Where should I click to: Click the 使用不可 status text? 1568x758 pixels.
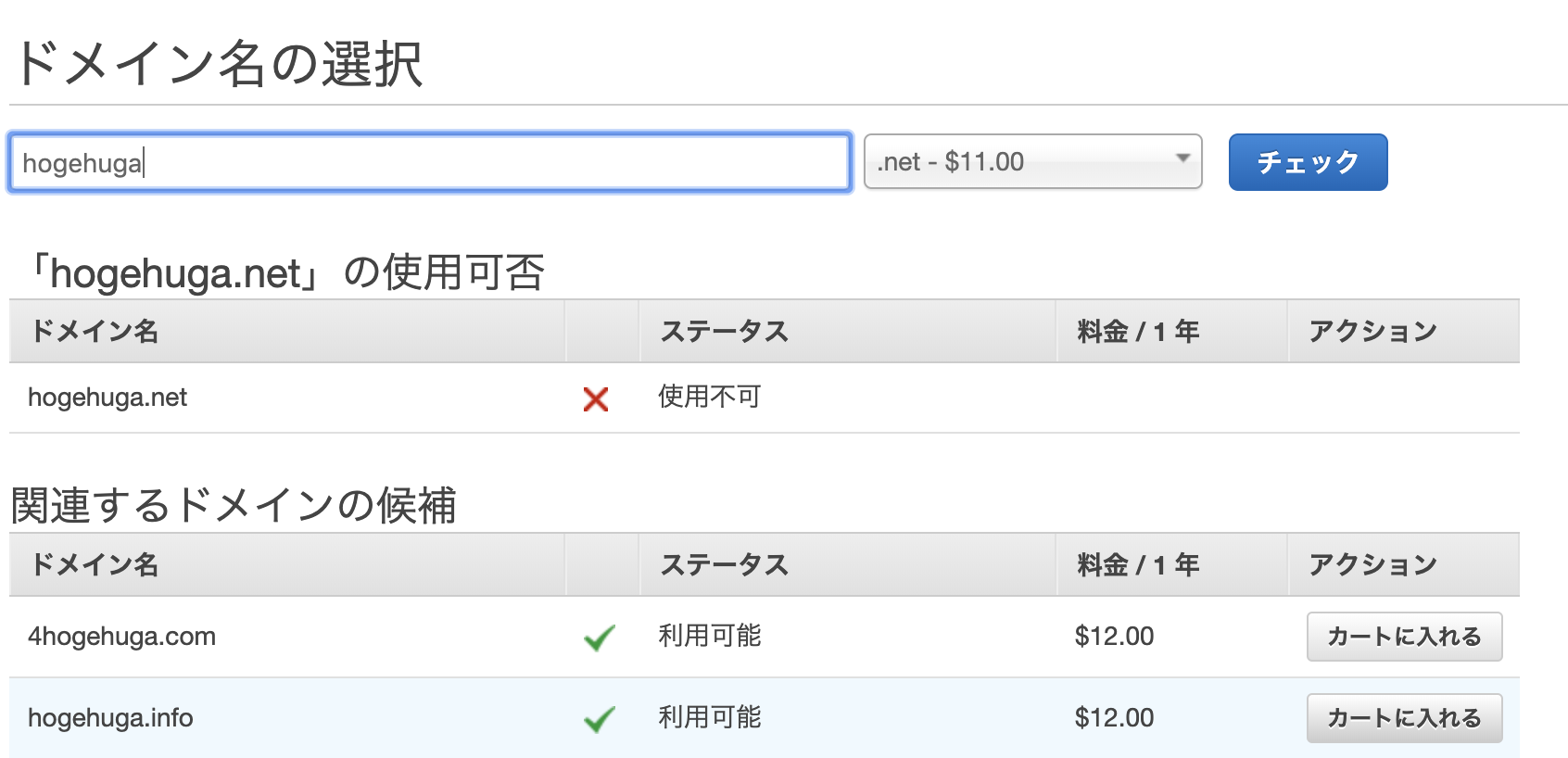(709, 397)
